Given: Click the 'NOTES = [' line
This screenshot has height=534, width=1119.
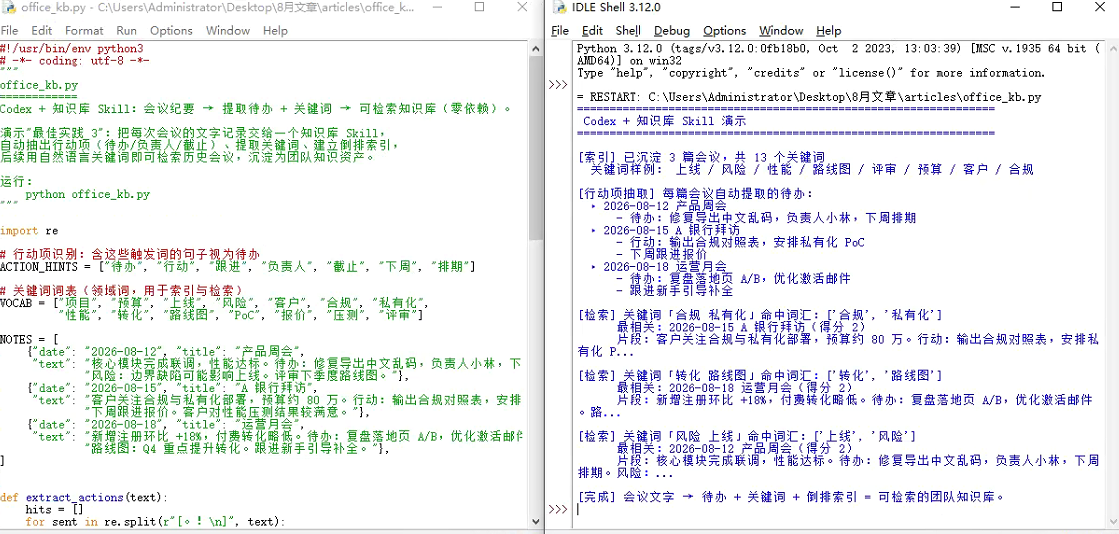Looking at the screenshot, I should 29,339.
